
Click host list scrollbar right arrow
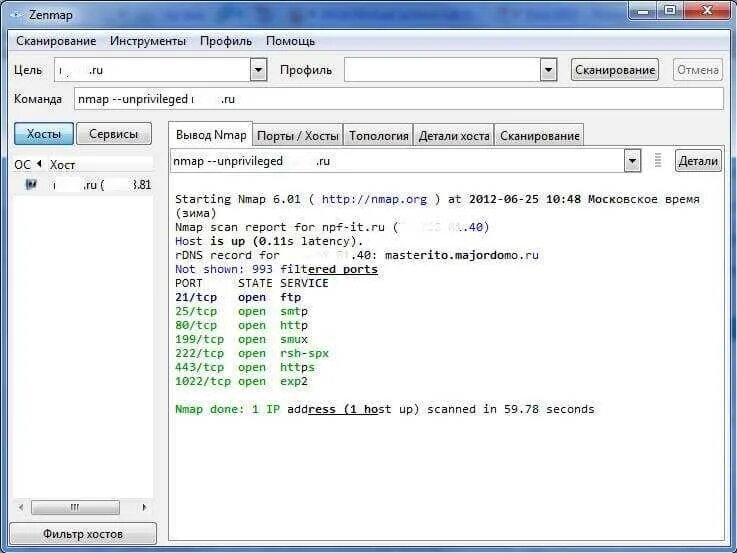pyautogui.click(x=144, y=507)
